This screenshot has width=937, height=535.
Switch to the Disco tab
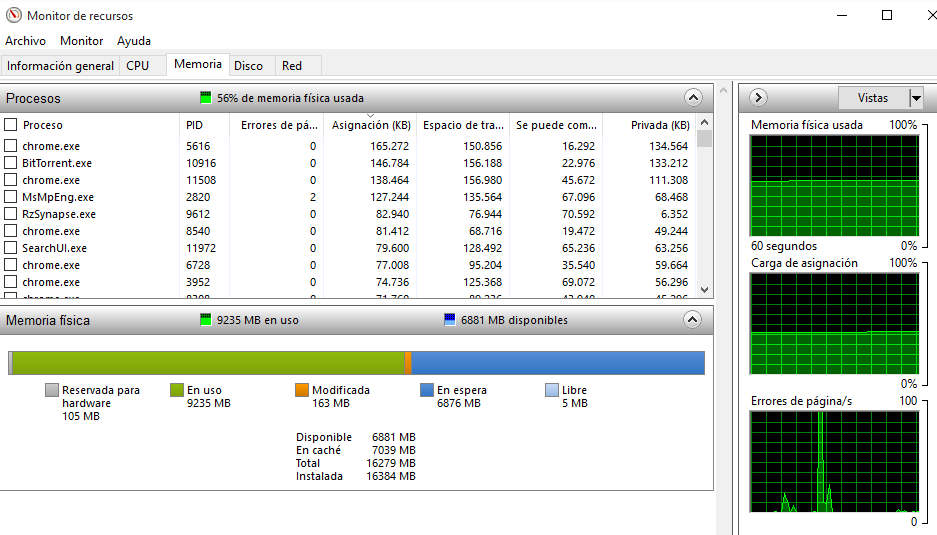tap(248, 66)
